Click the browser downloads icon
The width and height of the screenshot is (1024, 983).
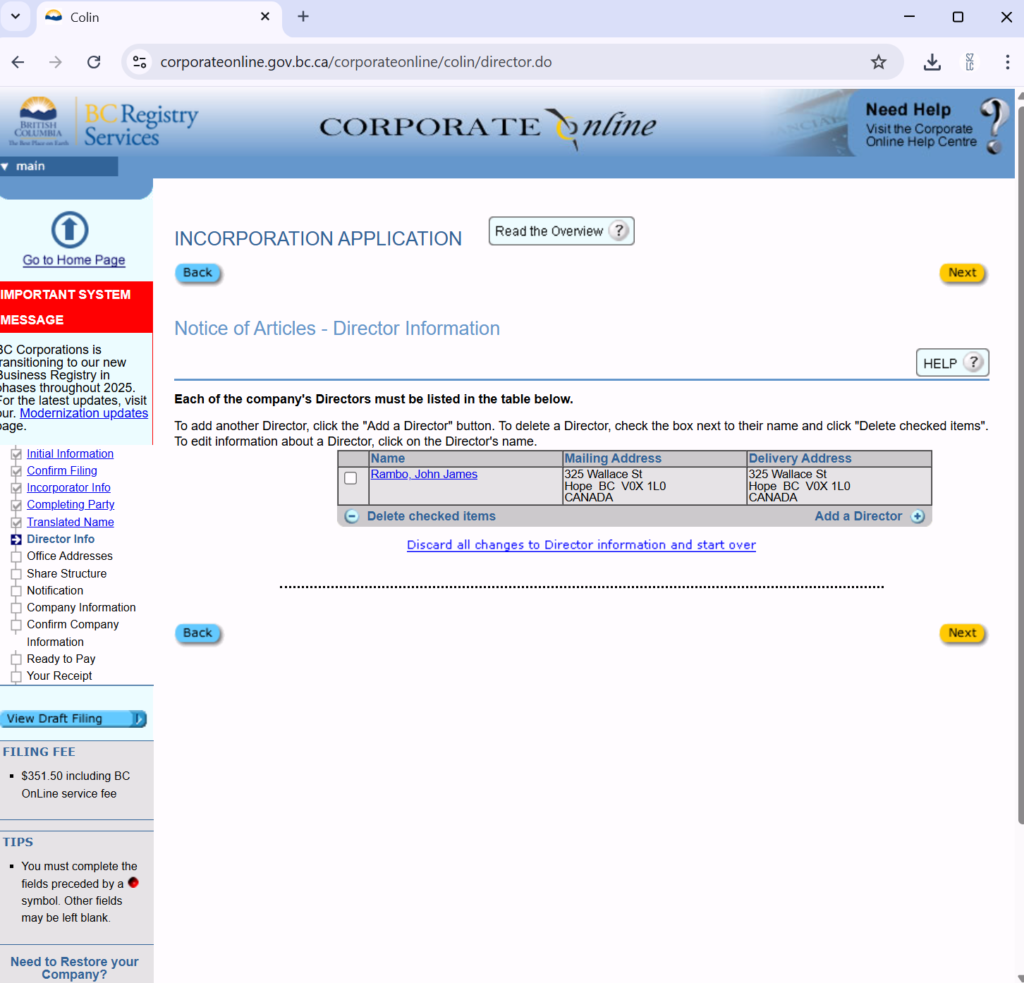click(x=932, y=62)
